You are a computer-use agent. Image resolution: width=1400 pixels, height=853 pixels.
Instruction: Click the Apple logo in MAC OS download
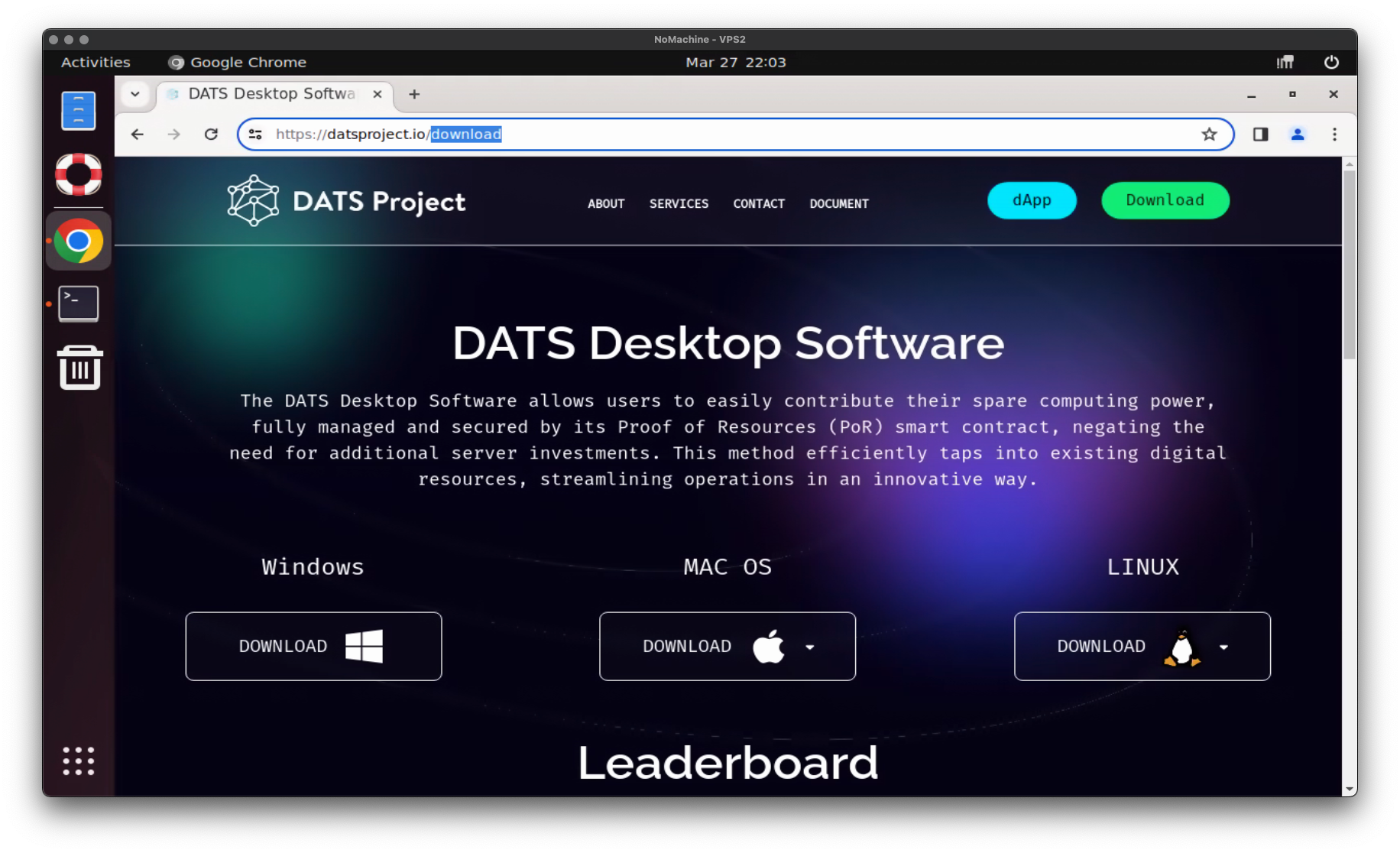click(x=769, y=646)
